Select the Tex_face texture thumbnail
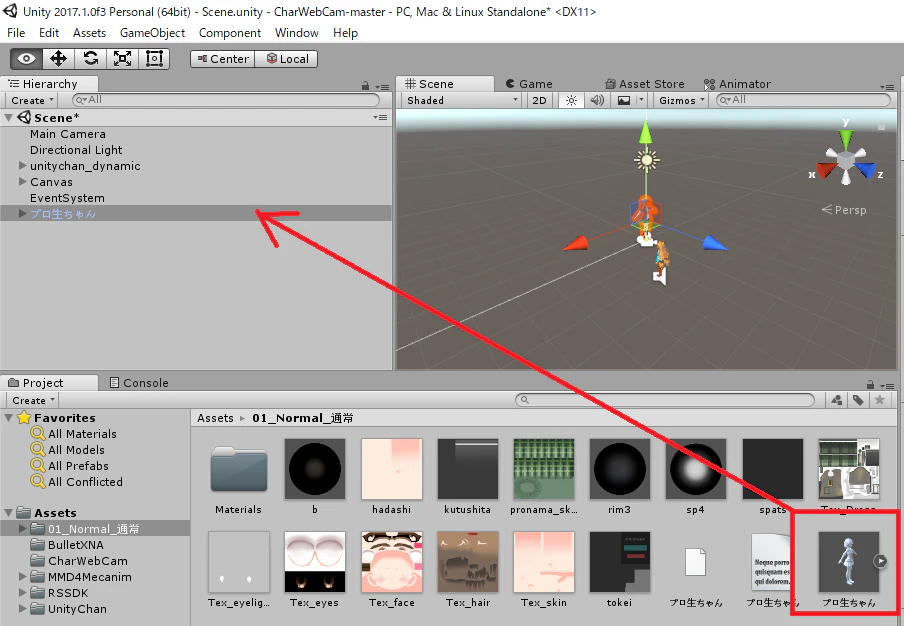 pyautogui.click(x=392, y=562)
